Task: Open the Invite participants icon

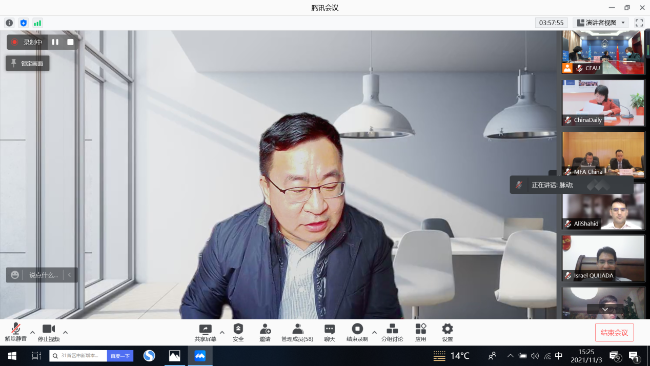Action: (265, 332)
